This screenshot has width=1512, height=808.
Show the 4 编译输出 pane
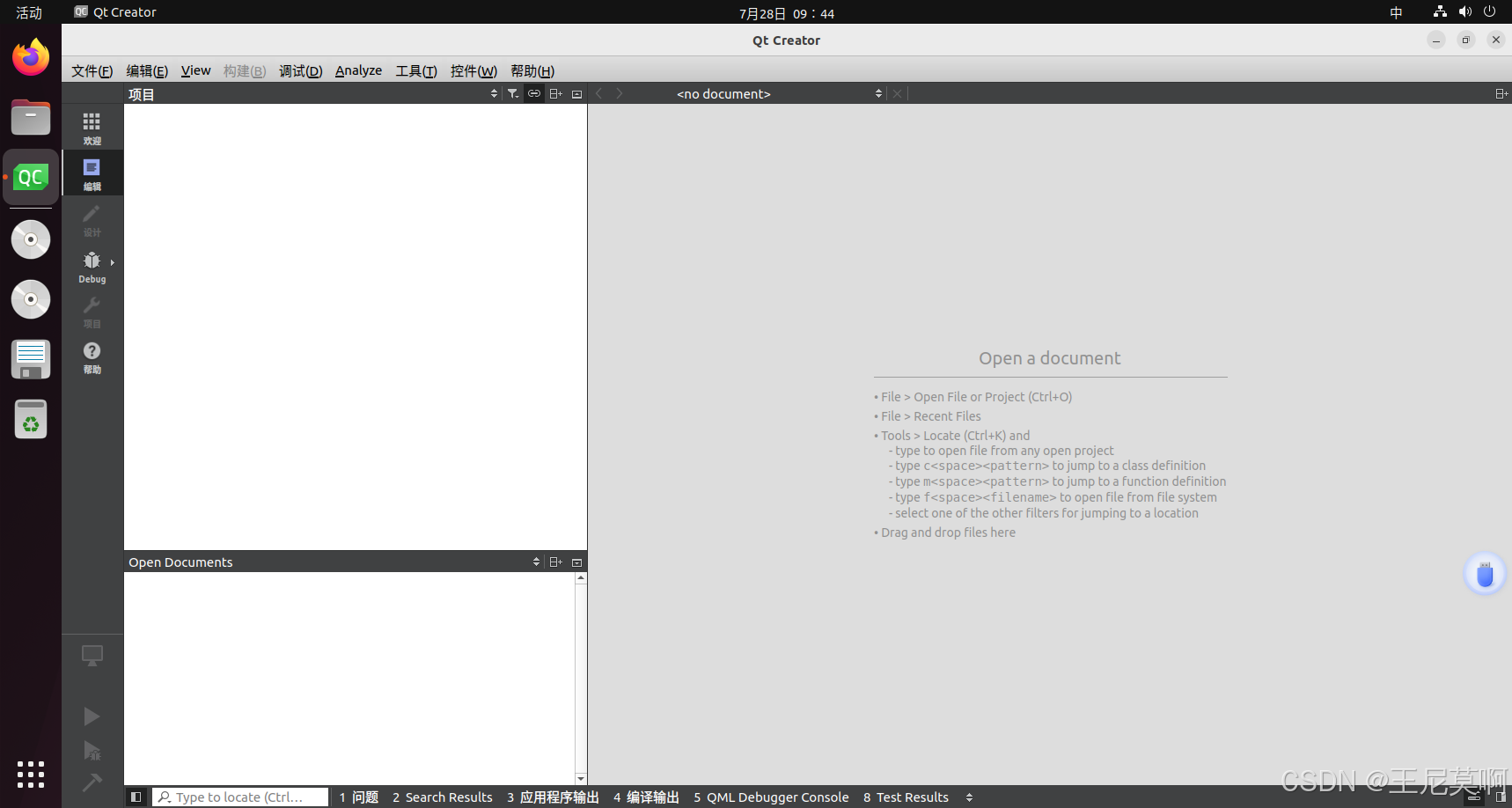(646, 797)
